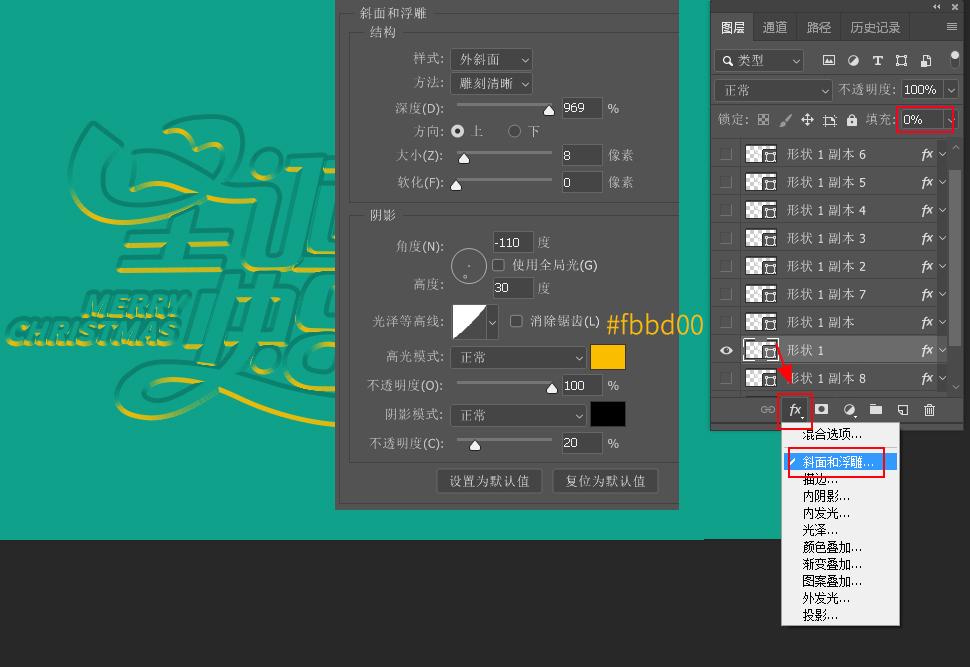Viewport: 970px width, 667px height.
Task: Click the 角度 -110 input field
Action: click(x=512, y=242)
